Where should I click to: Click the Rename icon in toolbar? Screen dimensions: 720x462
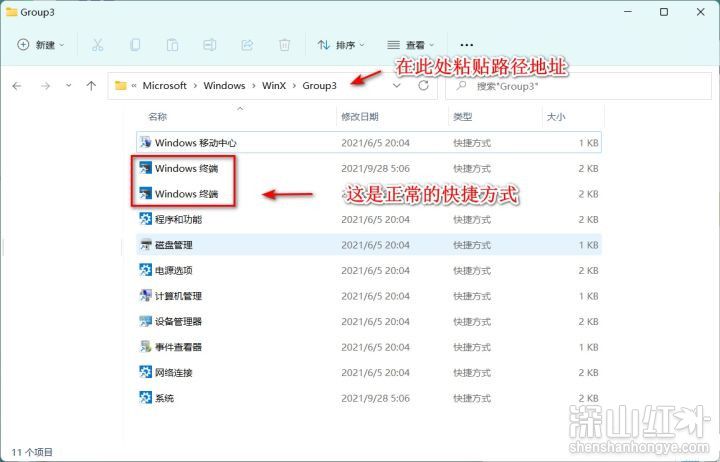(x=210, y=45)
